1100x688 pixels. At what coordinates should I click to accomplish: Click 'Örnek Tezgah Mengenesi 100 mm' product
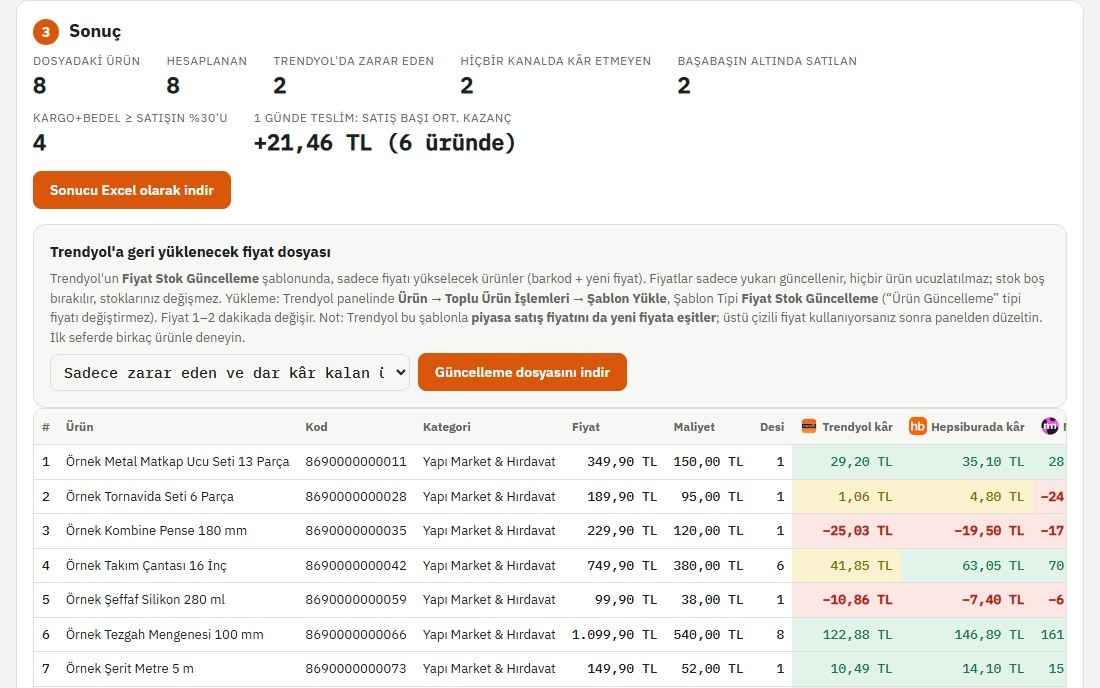pos(165,635)
